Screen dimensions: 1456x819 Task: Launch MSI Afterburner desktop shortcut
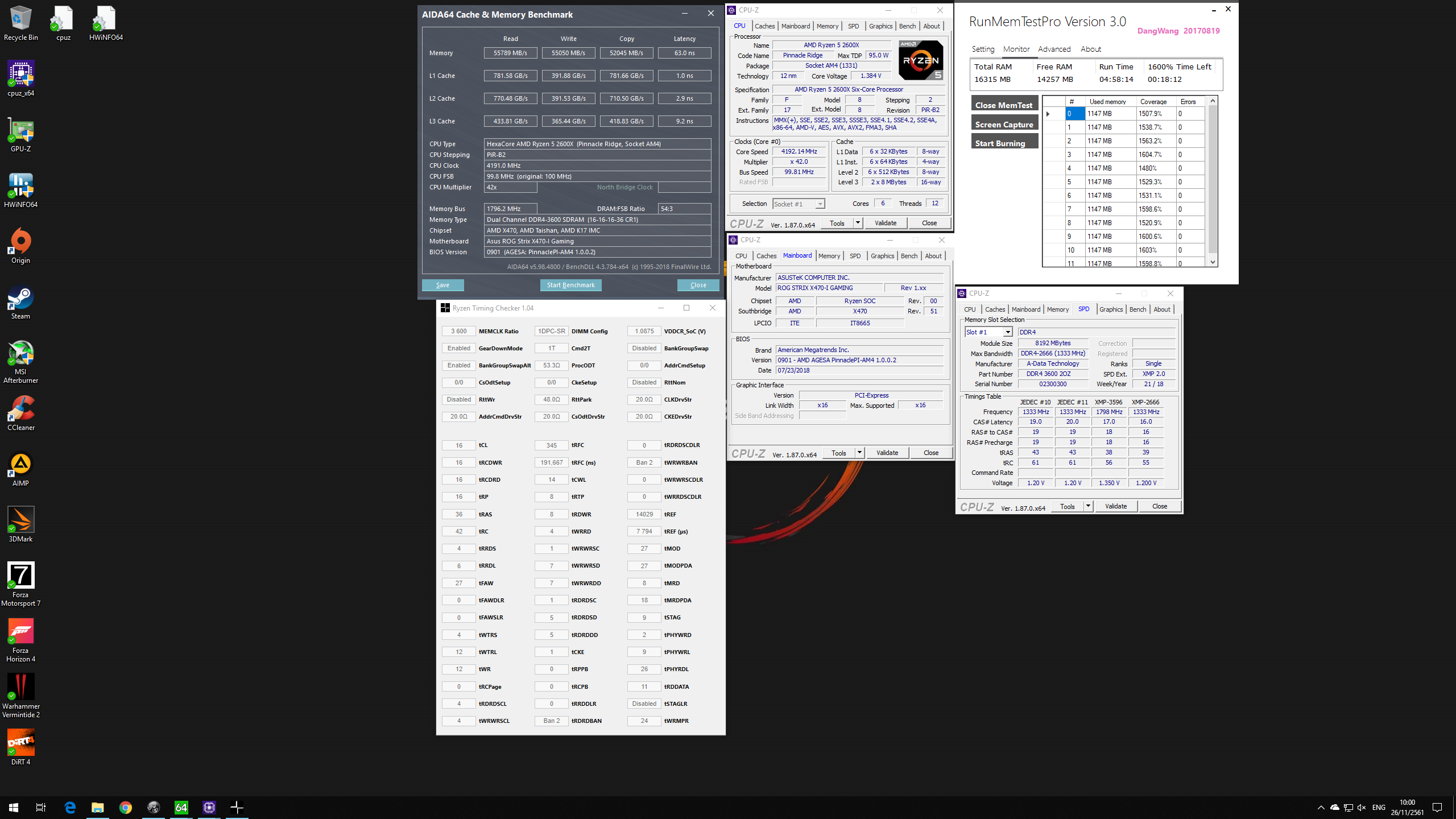pos(20,362)
